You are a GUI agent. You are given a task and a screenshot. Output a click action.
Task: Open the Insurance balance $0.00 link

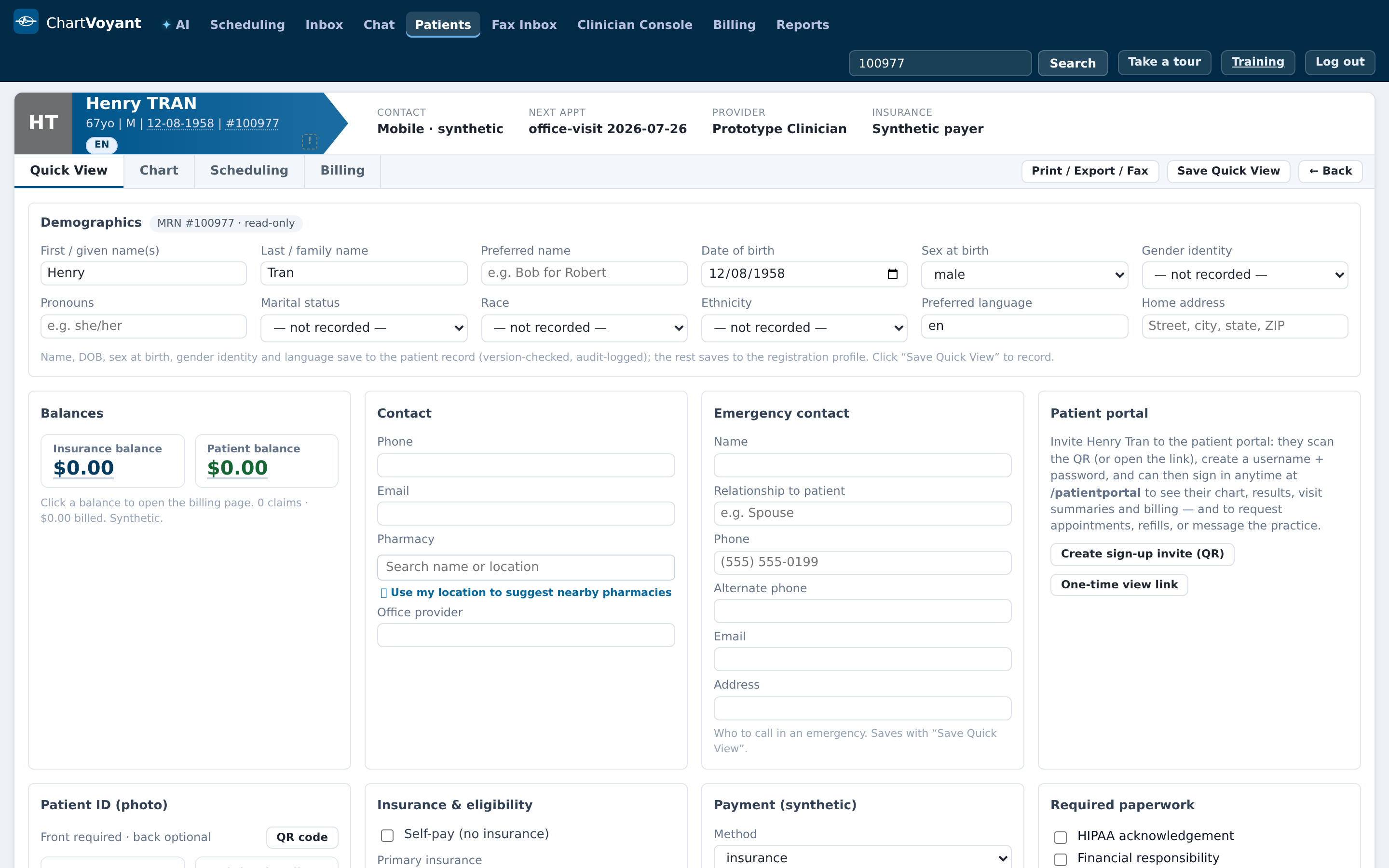84,468
